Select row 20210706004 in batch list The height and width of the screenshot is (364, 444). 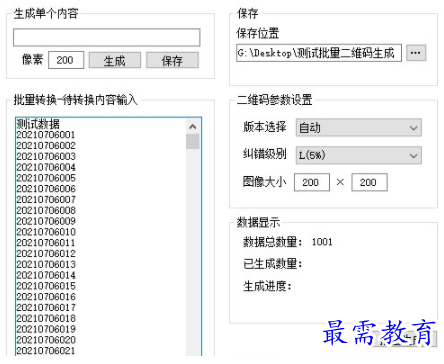point(46,167)
